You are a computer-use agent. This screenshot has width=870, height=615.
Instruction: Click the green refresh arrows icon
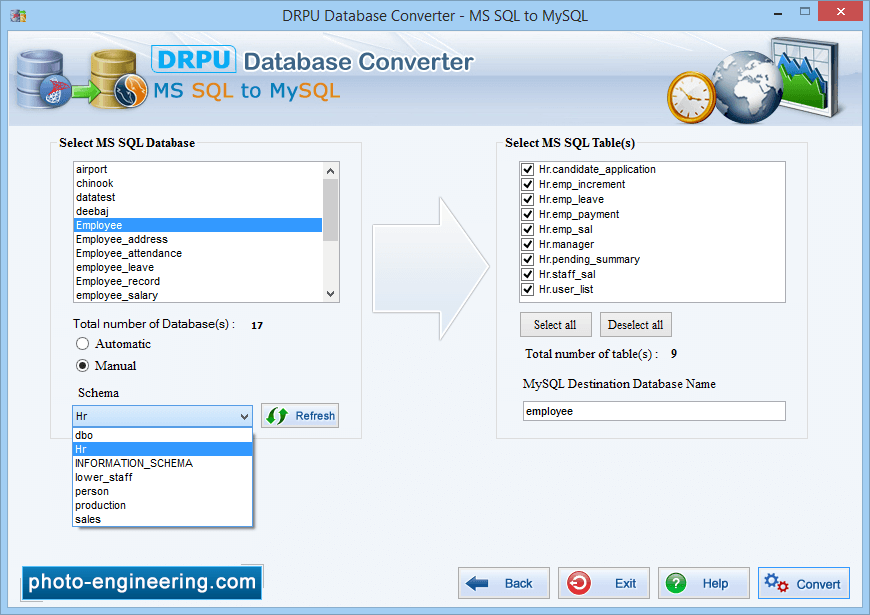(277, 416)
